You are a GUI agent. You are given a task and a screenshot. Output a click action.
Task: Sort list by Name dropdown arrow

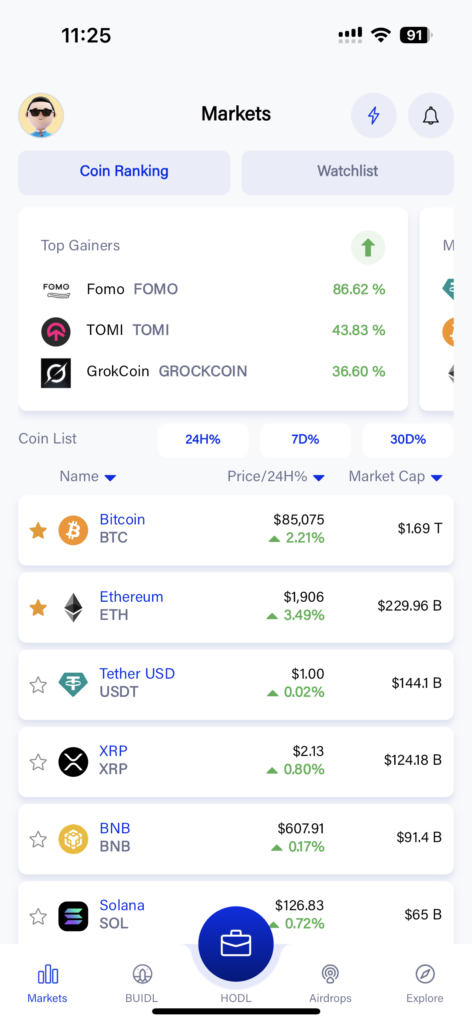tap(110, 477)
